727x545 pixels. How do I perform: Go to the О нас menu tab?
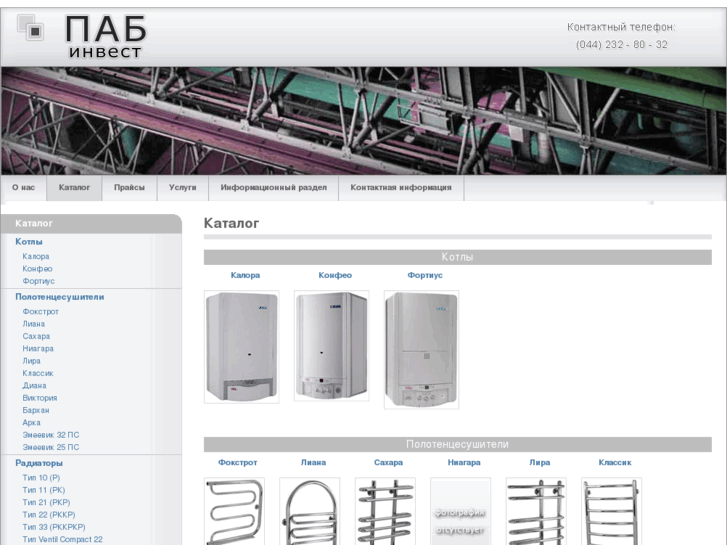[x=24, y=187]
